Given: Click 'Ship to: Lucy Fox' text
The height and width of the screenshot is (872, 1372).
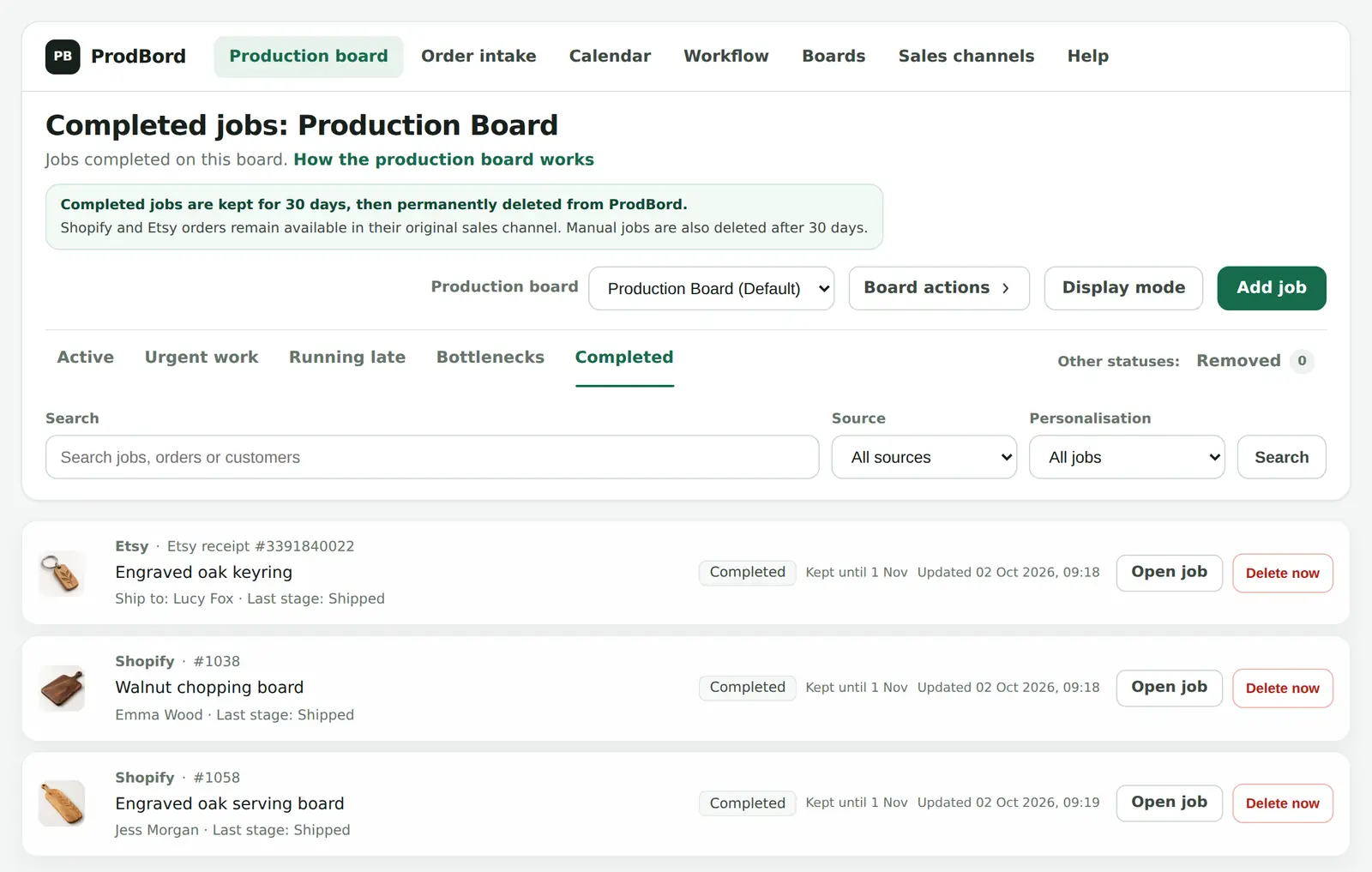Looking at the screenshot, I should [x=174, y=598].
